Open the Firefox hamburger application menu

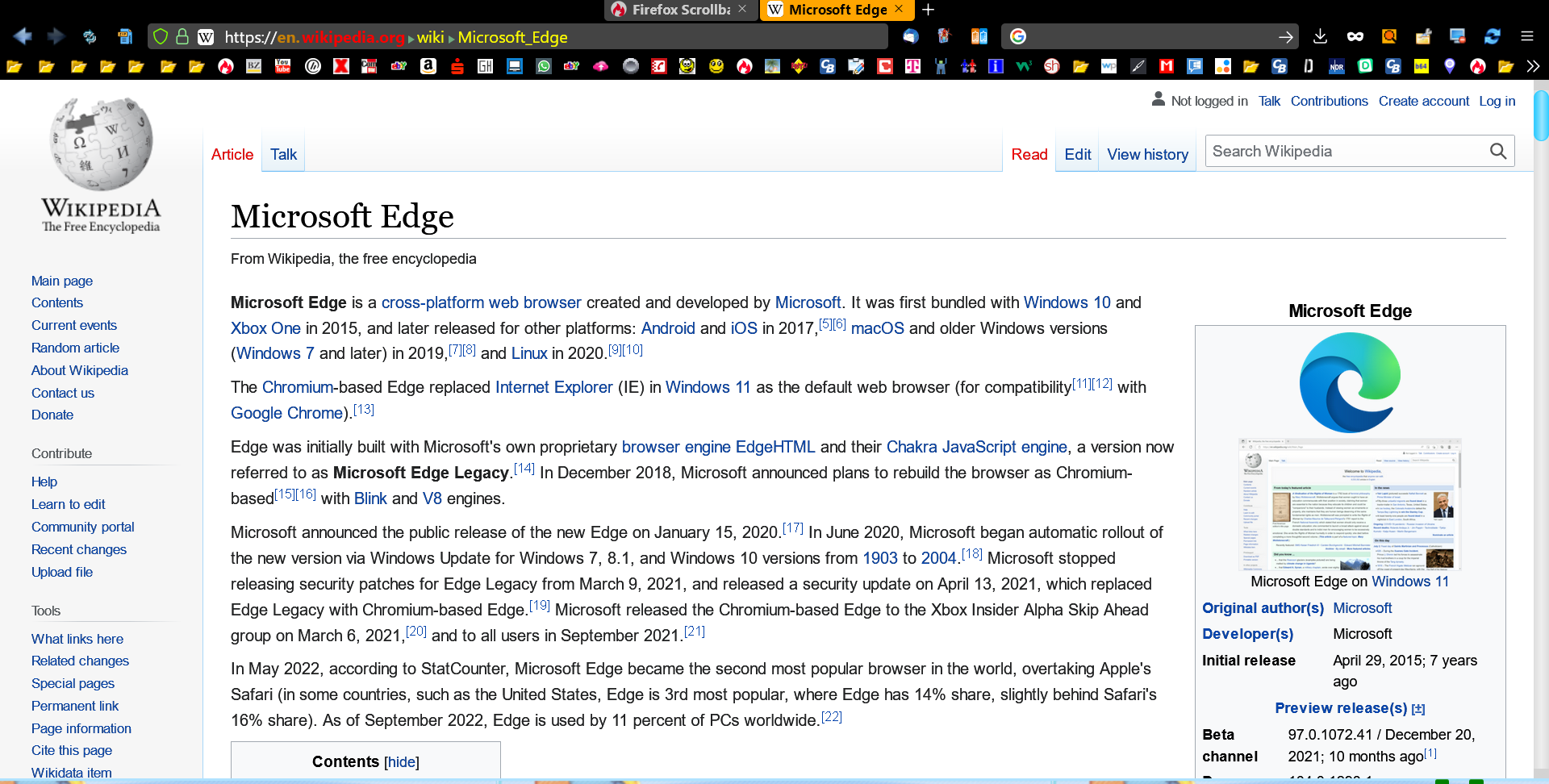[1526, 36]
